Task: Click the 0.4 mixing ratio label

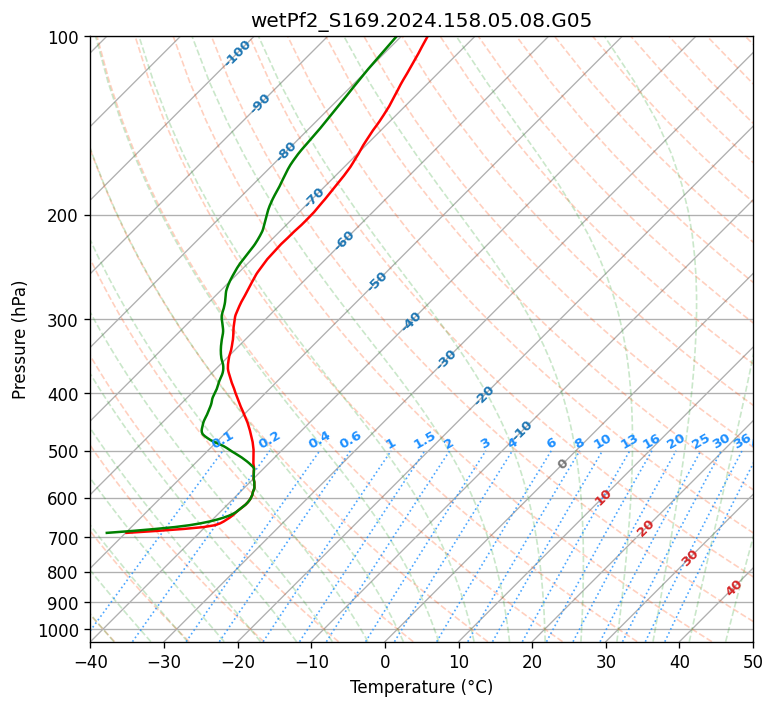Action: [x=319, y=440]
